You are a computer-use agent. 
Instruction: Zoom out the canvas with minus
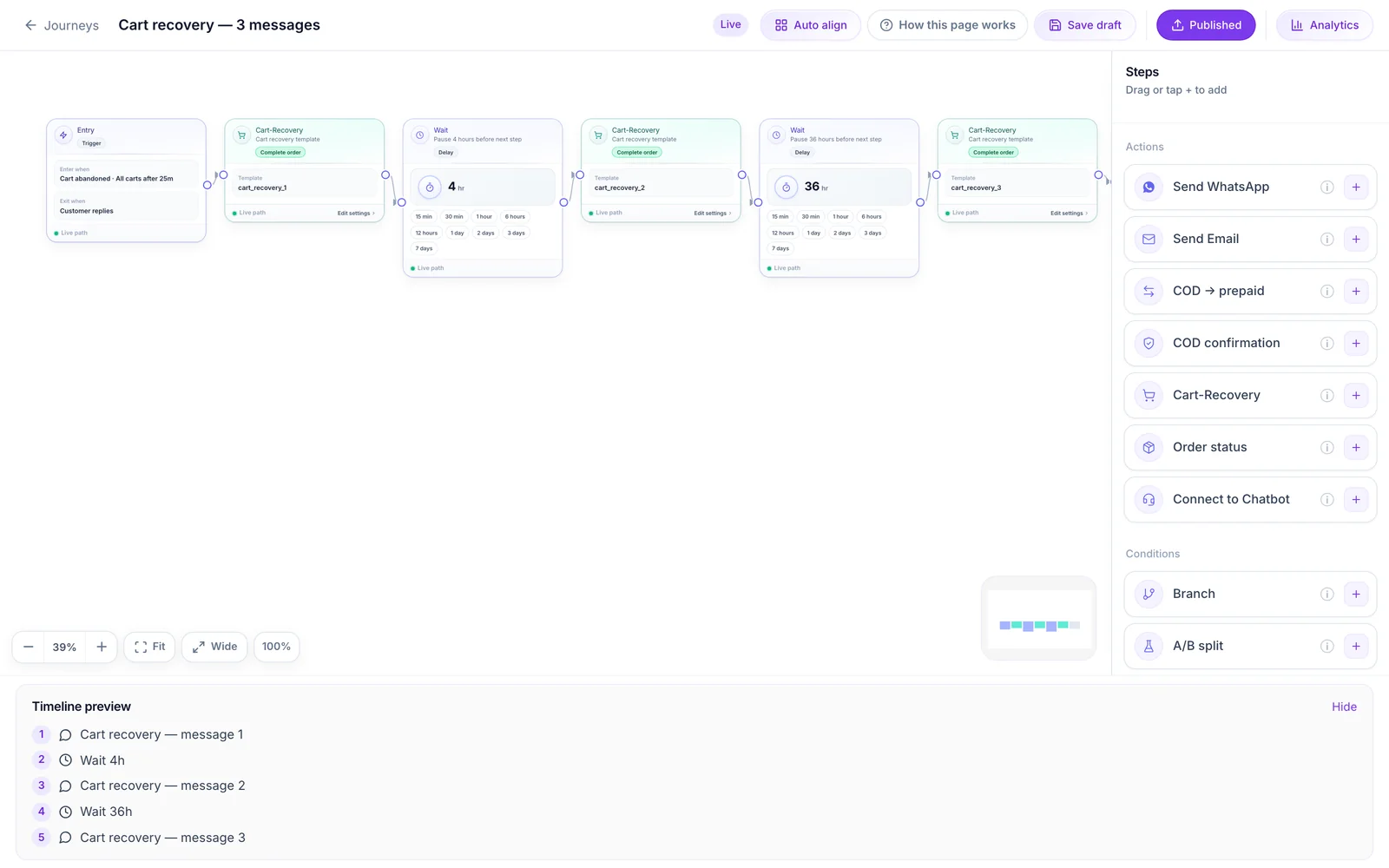click(29, 647)
